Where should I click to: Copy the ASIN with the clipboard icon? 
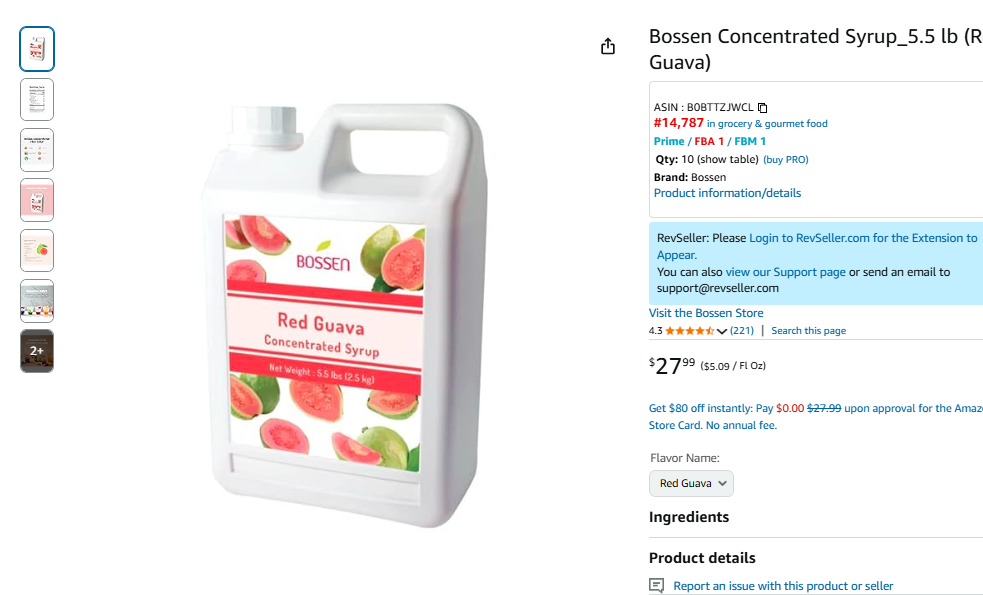pos(763,108)
